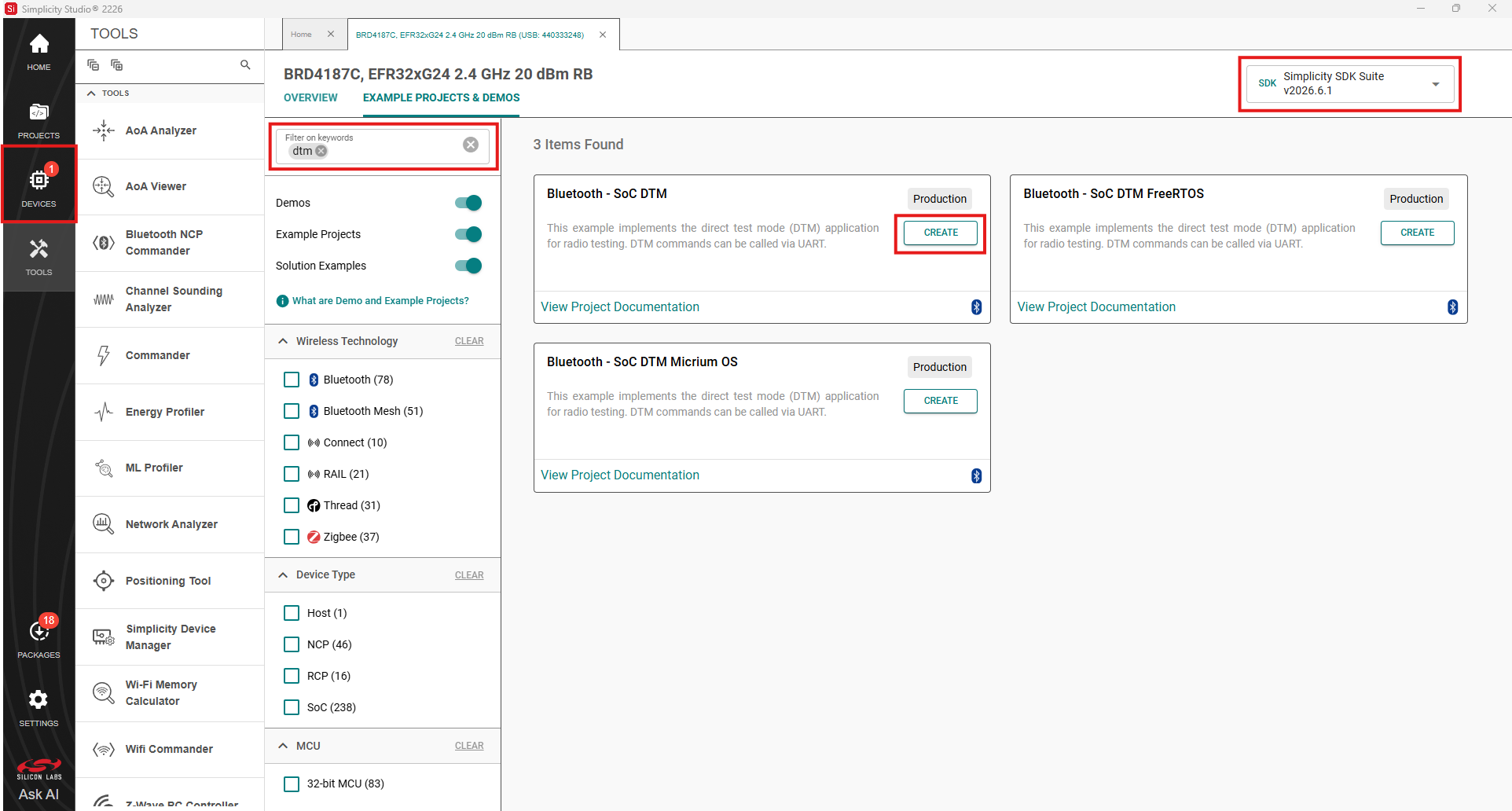Collapse the TOOLS tree header
Image resolution: width=1512 pixels, height=811 pixels.
[92, 94]
